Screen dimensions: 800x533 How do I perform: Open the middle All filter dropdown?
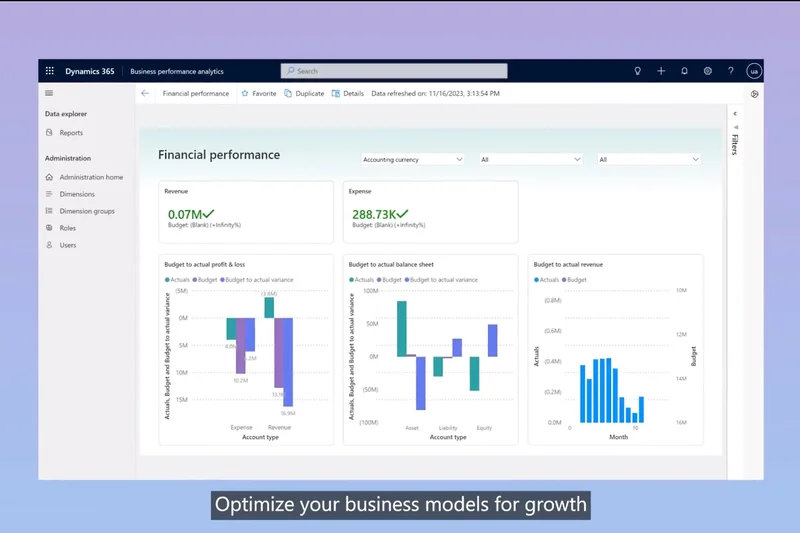[x=531, y=160]
